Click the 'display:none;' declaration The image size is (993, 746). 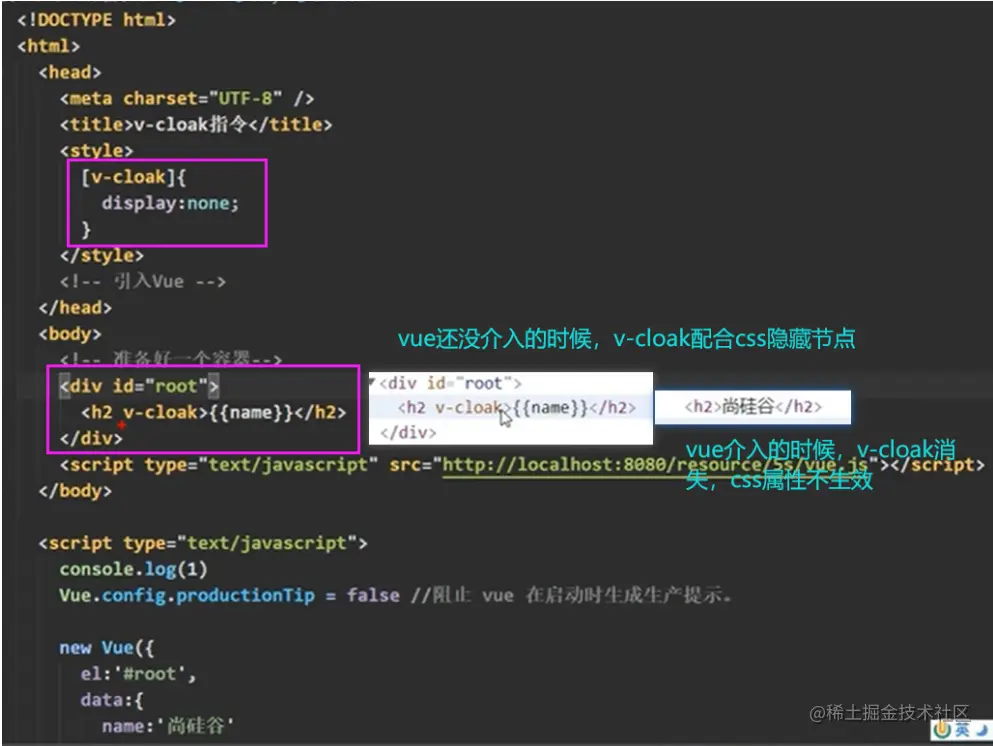point(170,203)
